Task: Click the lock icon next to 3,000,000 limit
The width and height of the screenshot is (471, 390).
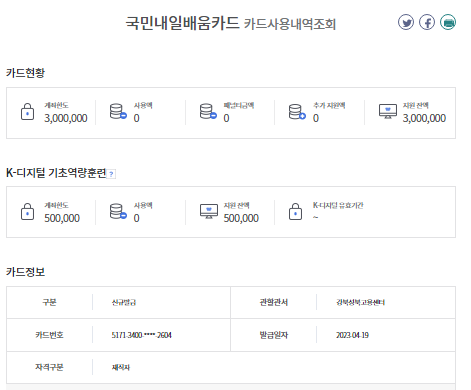Action: [27, 111]
